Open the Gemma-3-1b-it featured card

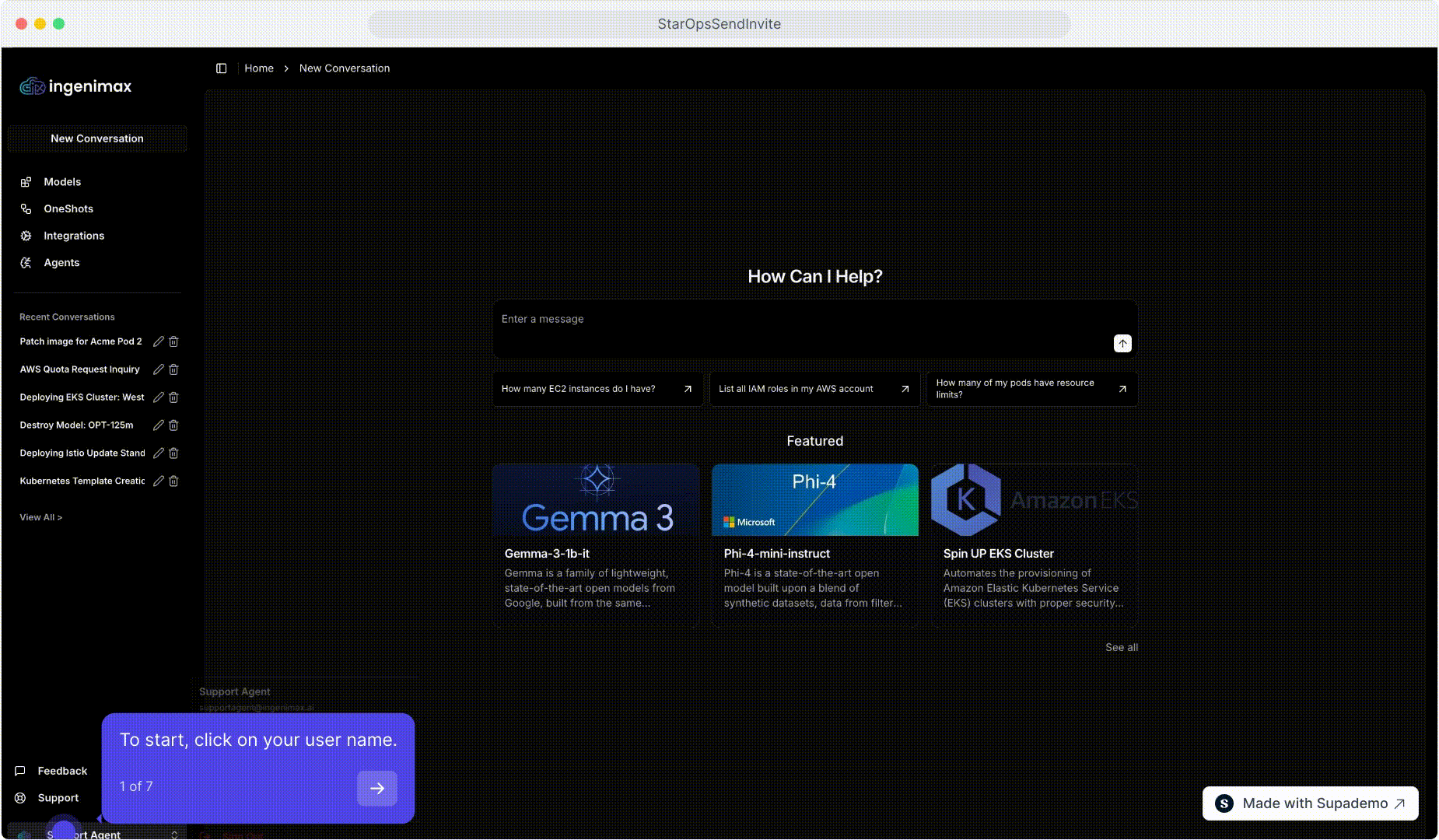pyautogui.click(x=596, y=544)
